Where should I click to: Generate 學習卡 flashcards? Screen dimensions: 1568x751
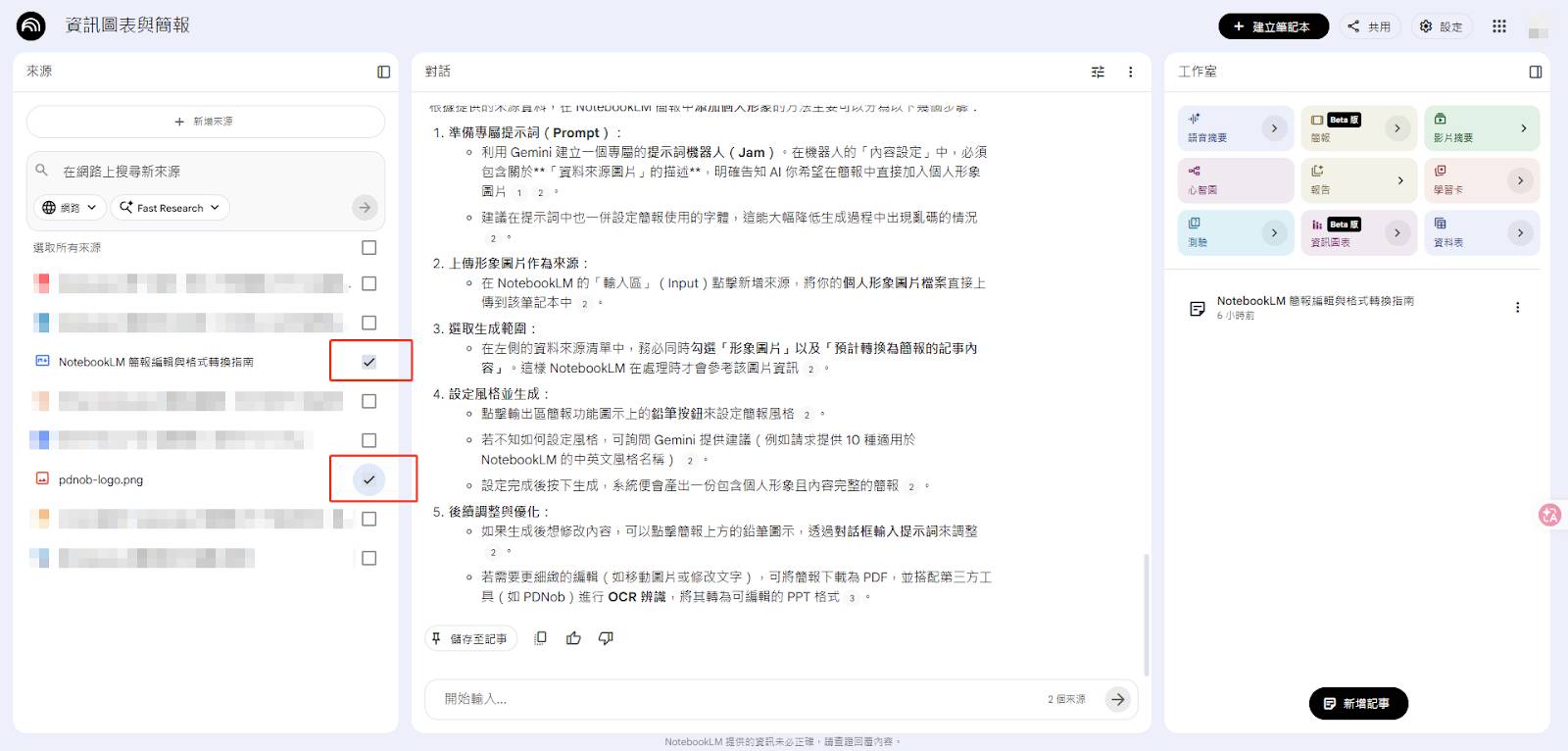pos(1481,180)
